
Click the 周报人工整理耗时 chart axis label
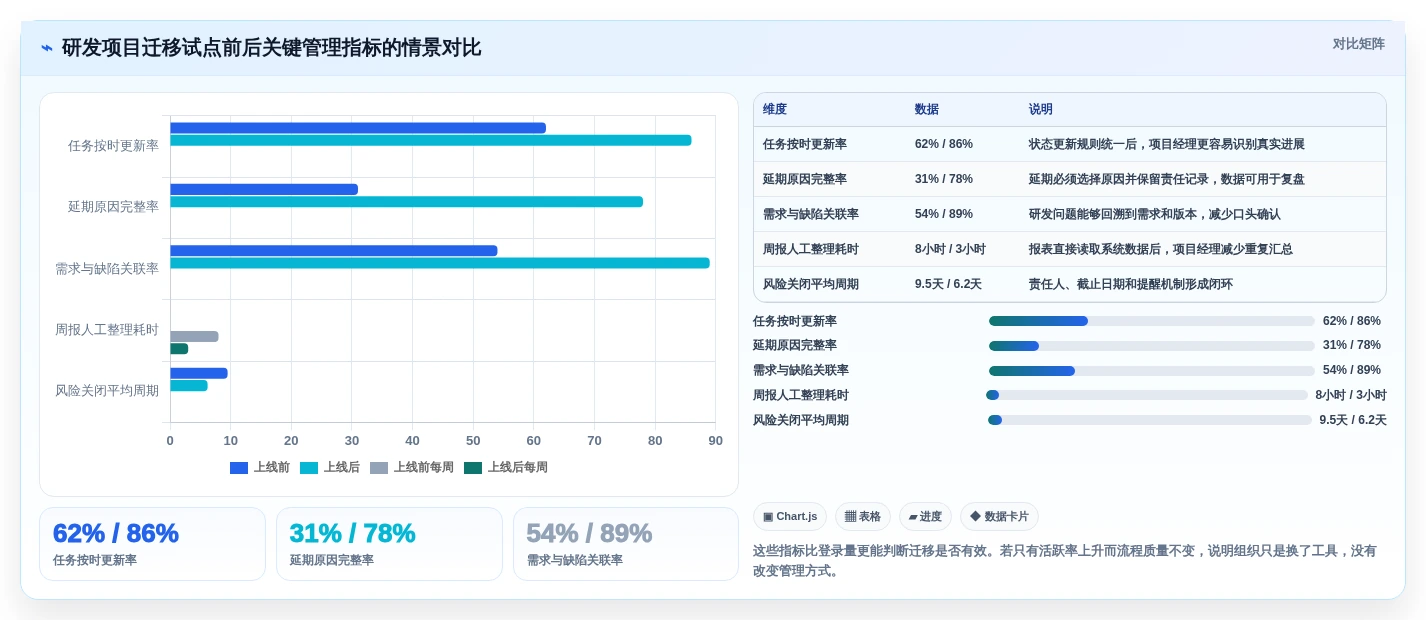coord(107,330)
